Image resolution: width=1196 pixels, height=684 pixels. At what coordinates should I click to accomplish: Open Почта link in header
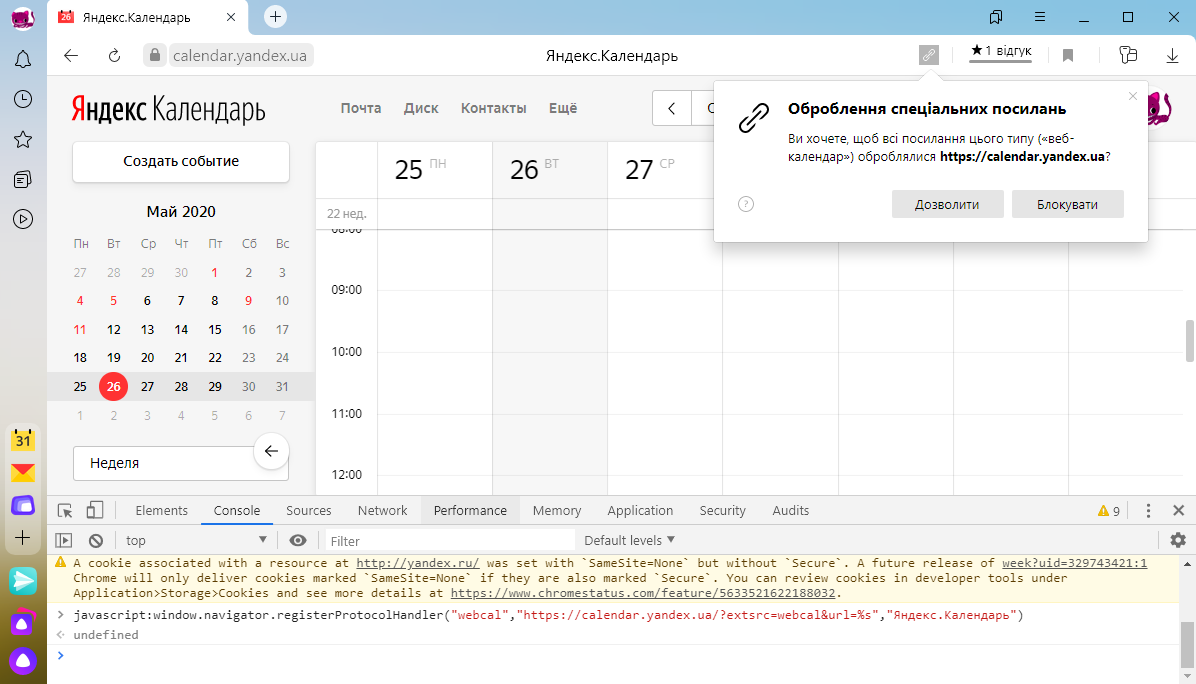coord(361,108)
